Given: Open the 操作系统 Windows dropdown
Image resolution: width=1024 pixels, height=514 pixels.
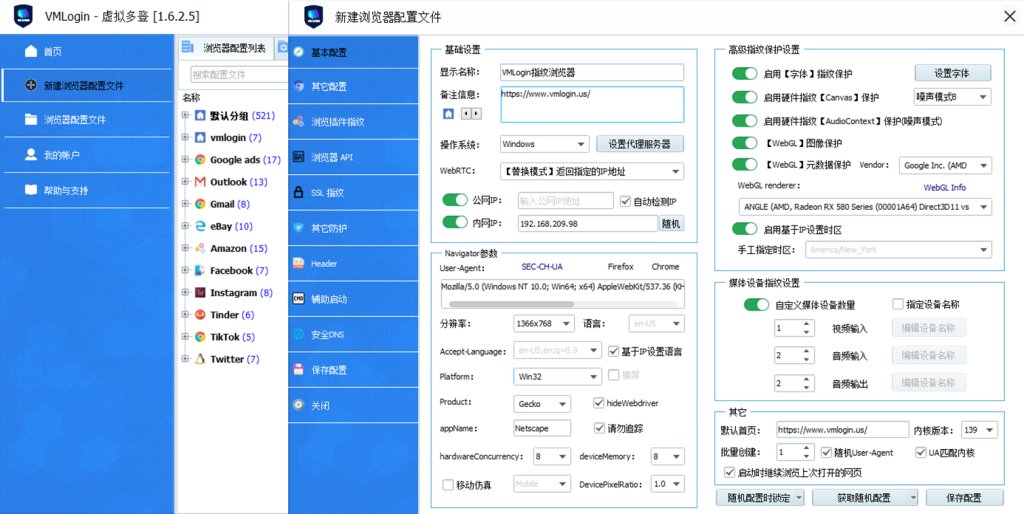Looking at the screenshot, I should pos(545,144).
